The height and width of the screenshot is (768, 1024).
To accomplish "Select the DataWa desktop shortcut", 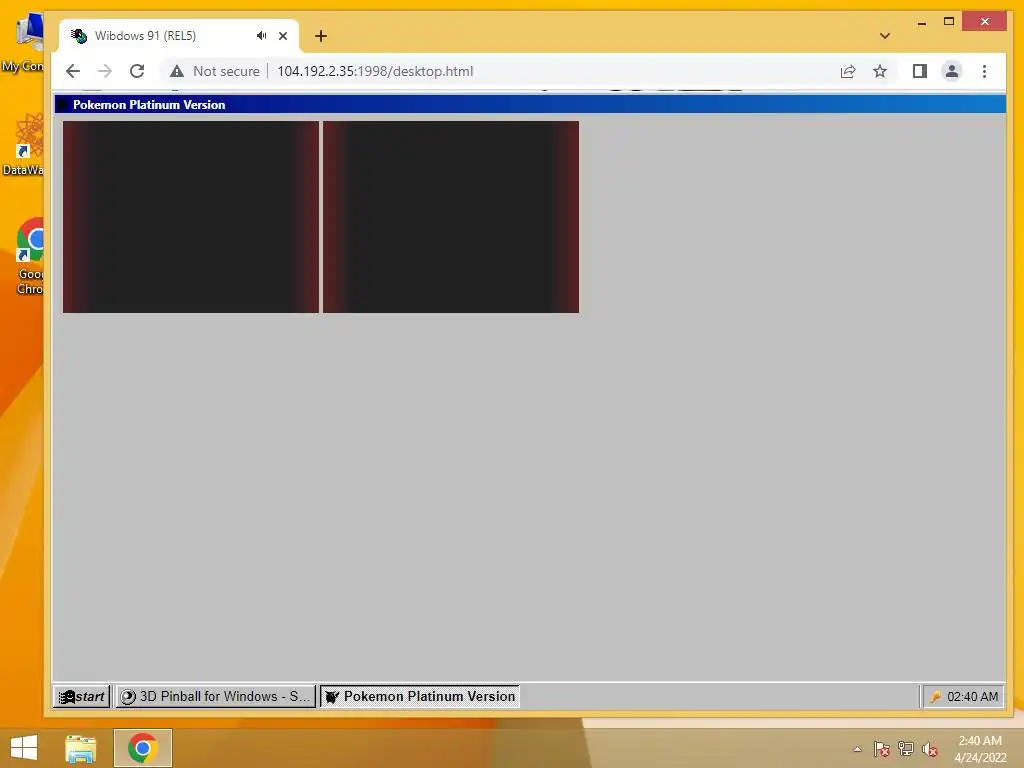I will coord(26,145).
